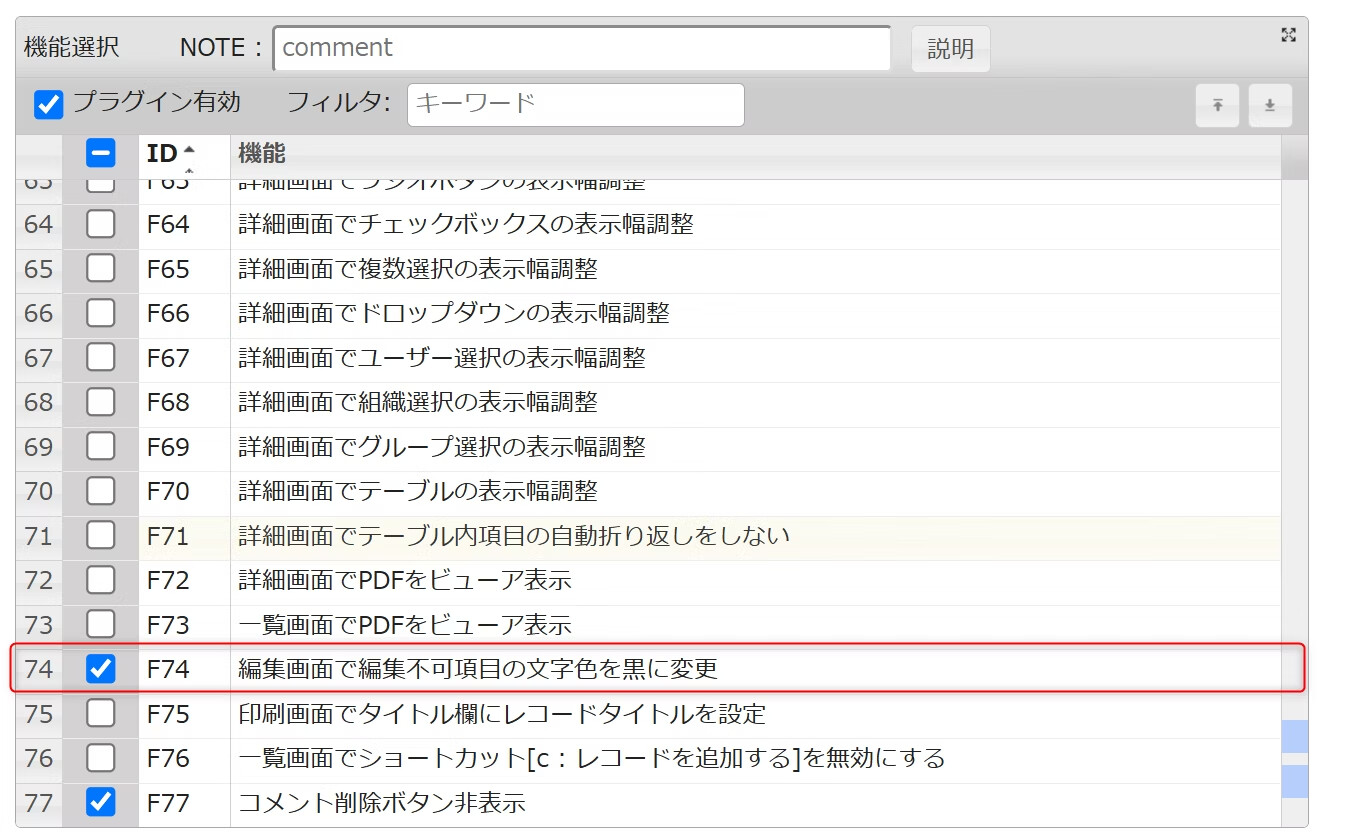Check the F75 row checkbox
The image size is (1352, 836).
(100, 714)
